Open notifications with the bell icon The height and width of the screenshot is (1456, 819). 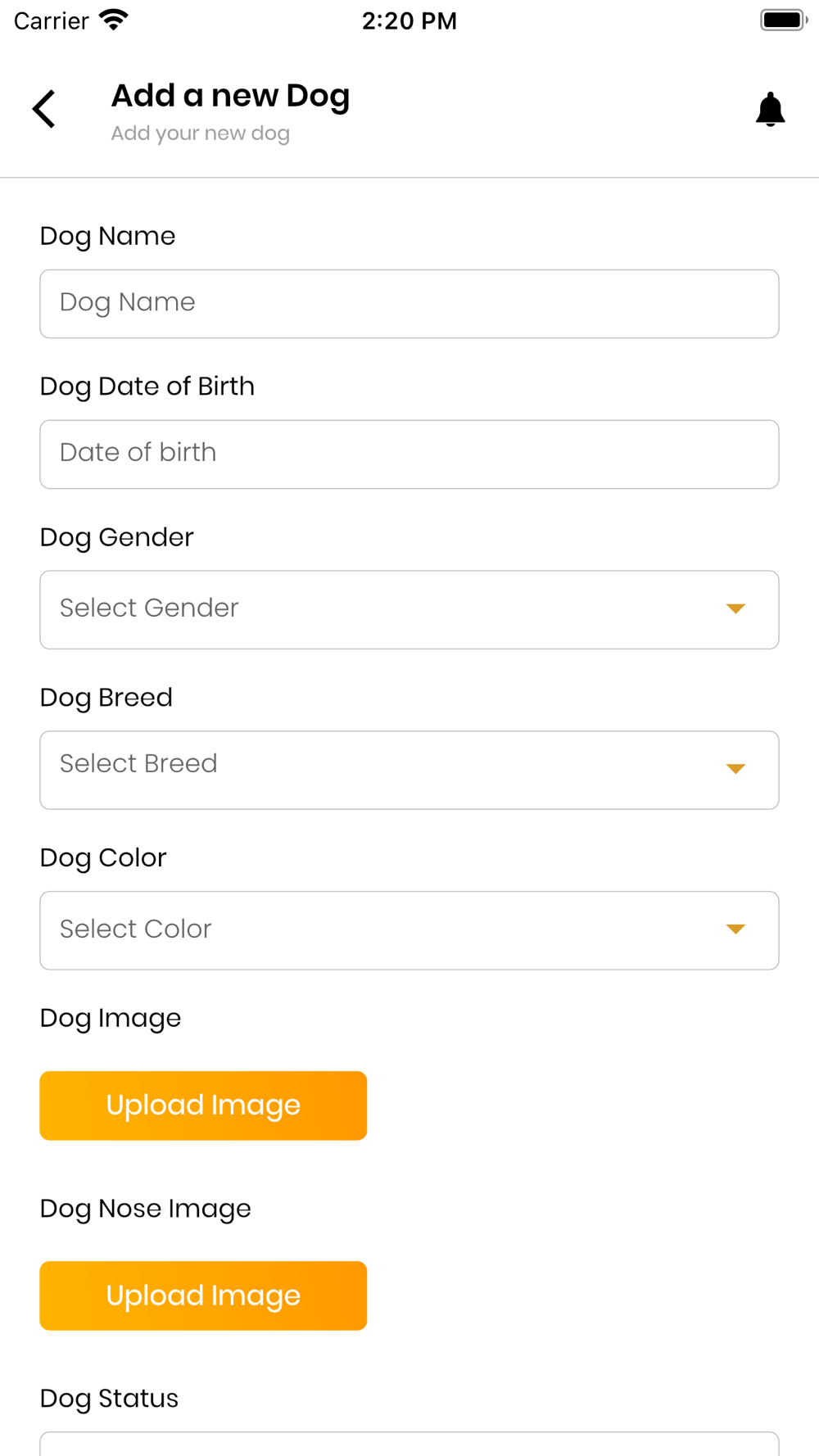[x=770, y=110]
